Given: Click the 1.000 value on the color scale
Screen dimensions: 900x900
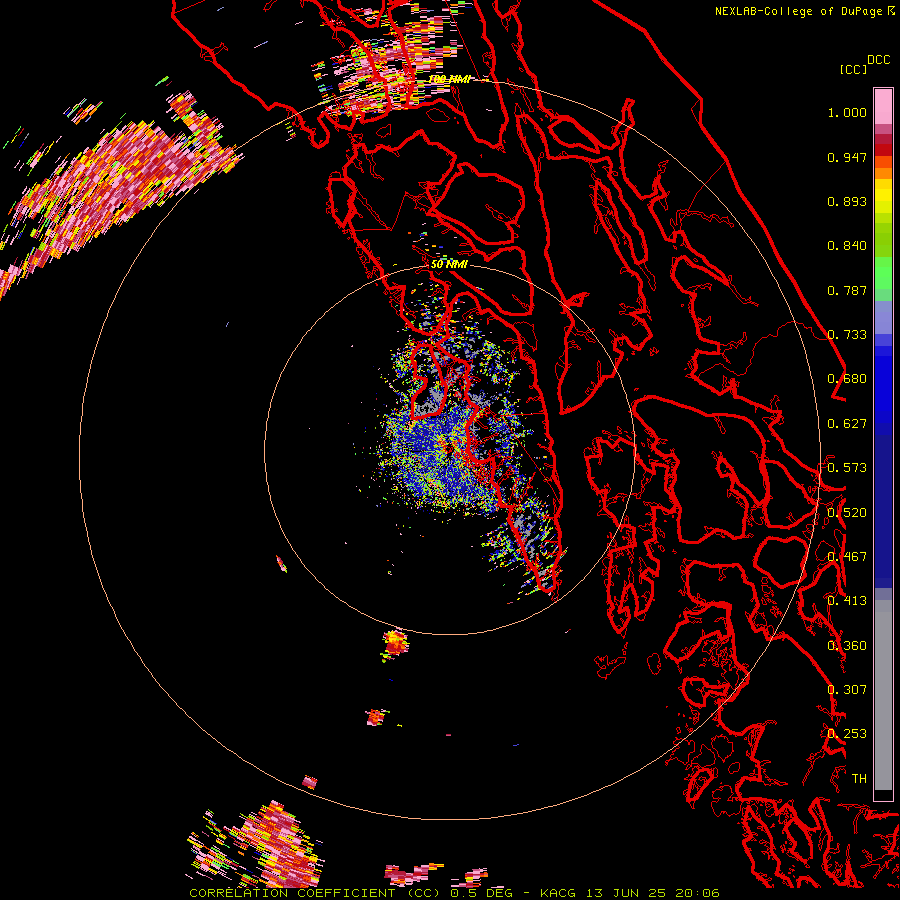Looking at the screenshot, I should point(847,112).
